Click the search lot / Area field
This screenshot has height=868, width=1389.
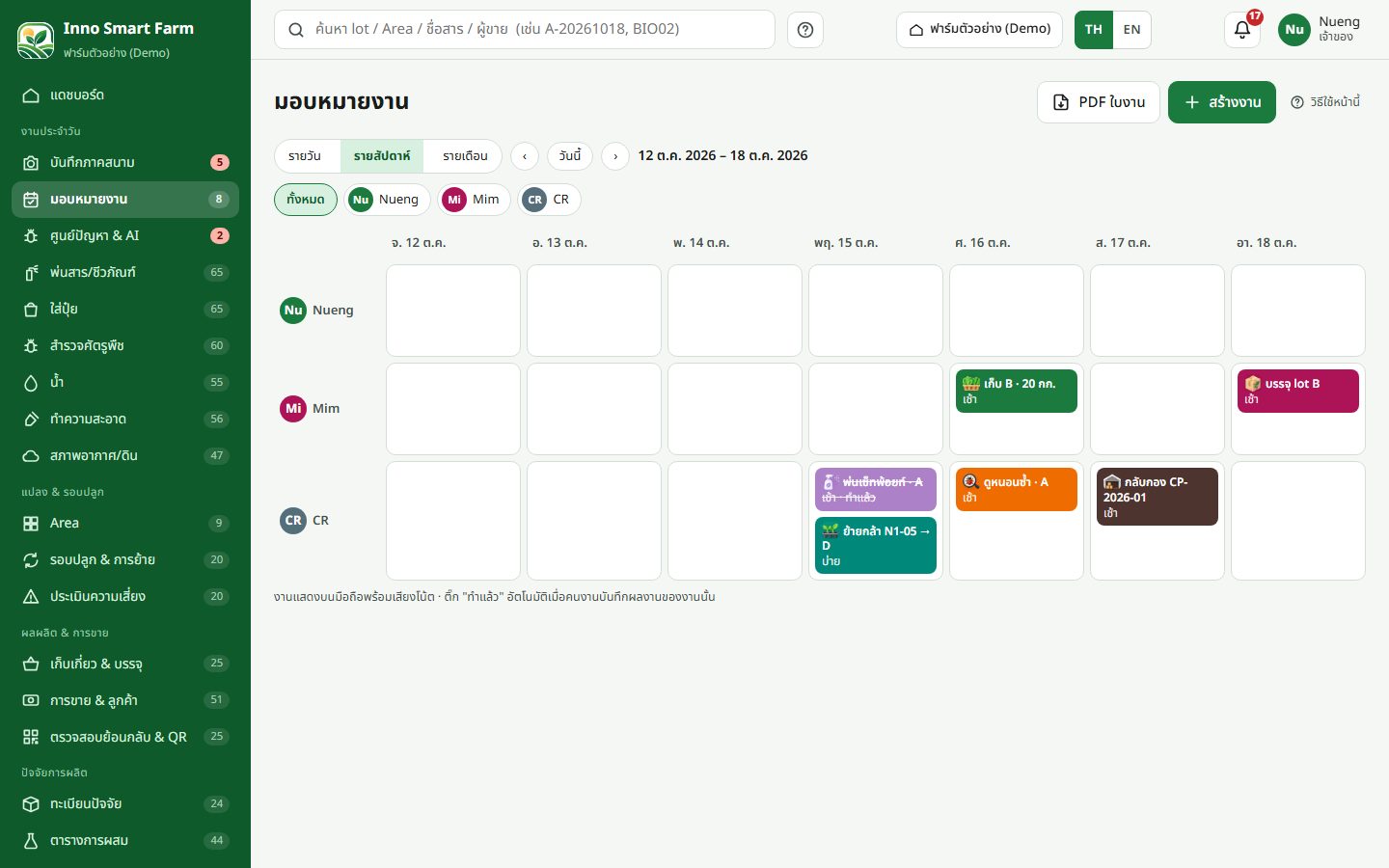525,30
